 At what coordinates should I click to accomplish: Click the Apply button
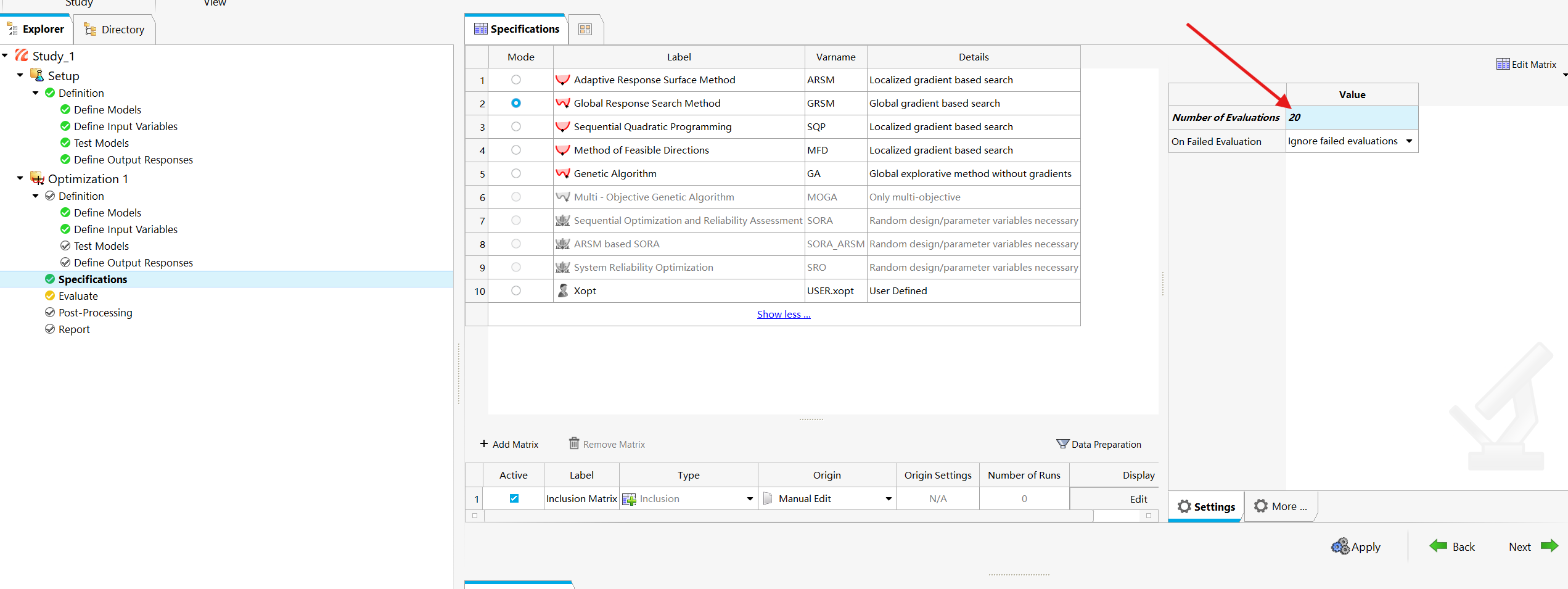point(1356,546)
